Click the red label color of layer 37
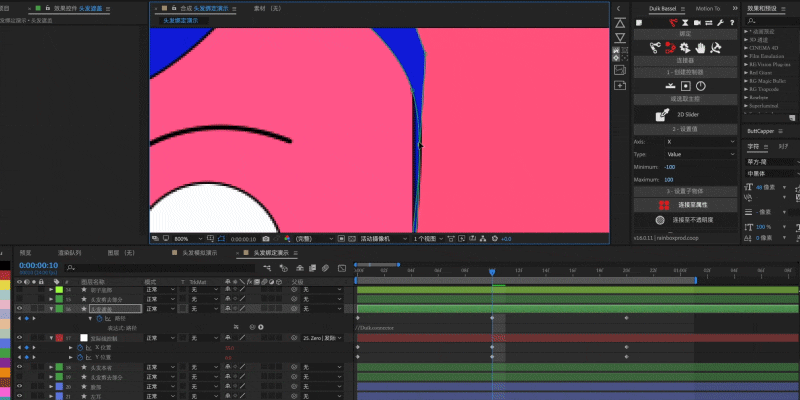800x400 pixels. click(59, 338)
